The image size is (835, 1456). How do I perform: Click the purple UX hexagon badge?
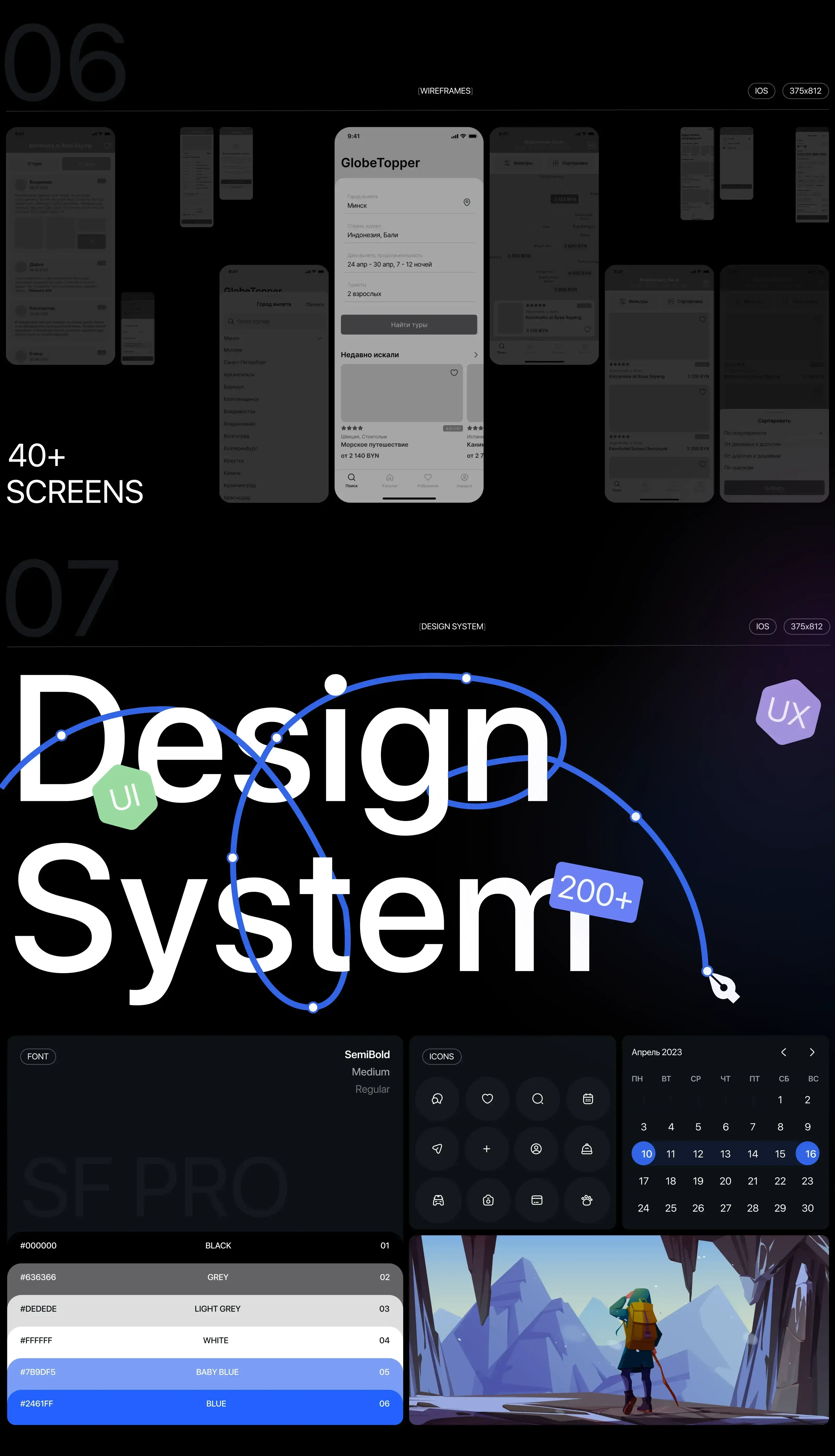point(788,712)
